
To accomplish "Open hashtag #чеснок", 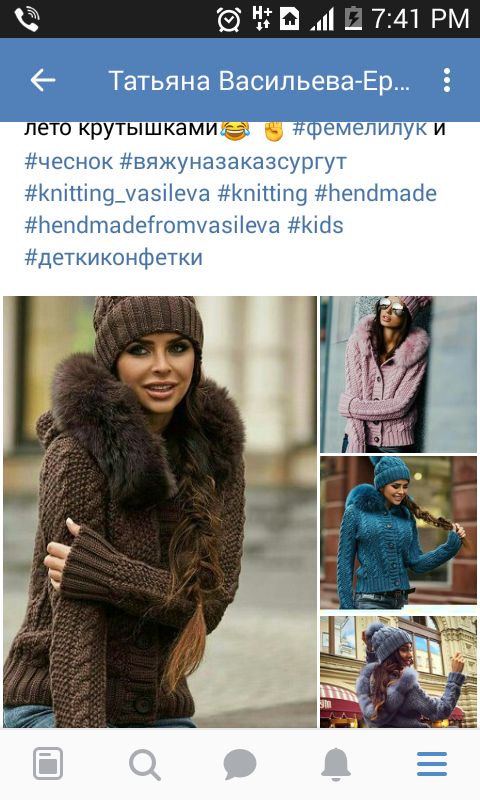I will click(68, 161).
